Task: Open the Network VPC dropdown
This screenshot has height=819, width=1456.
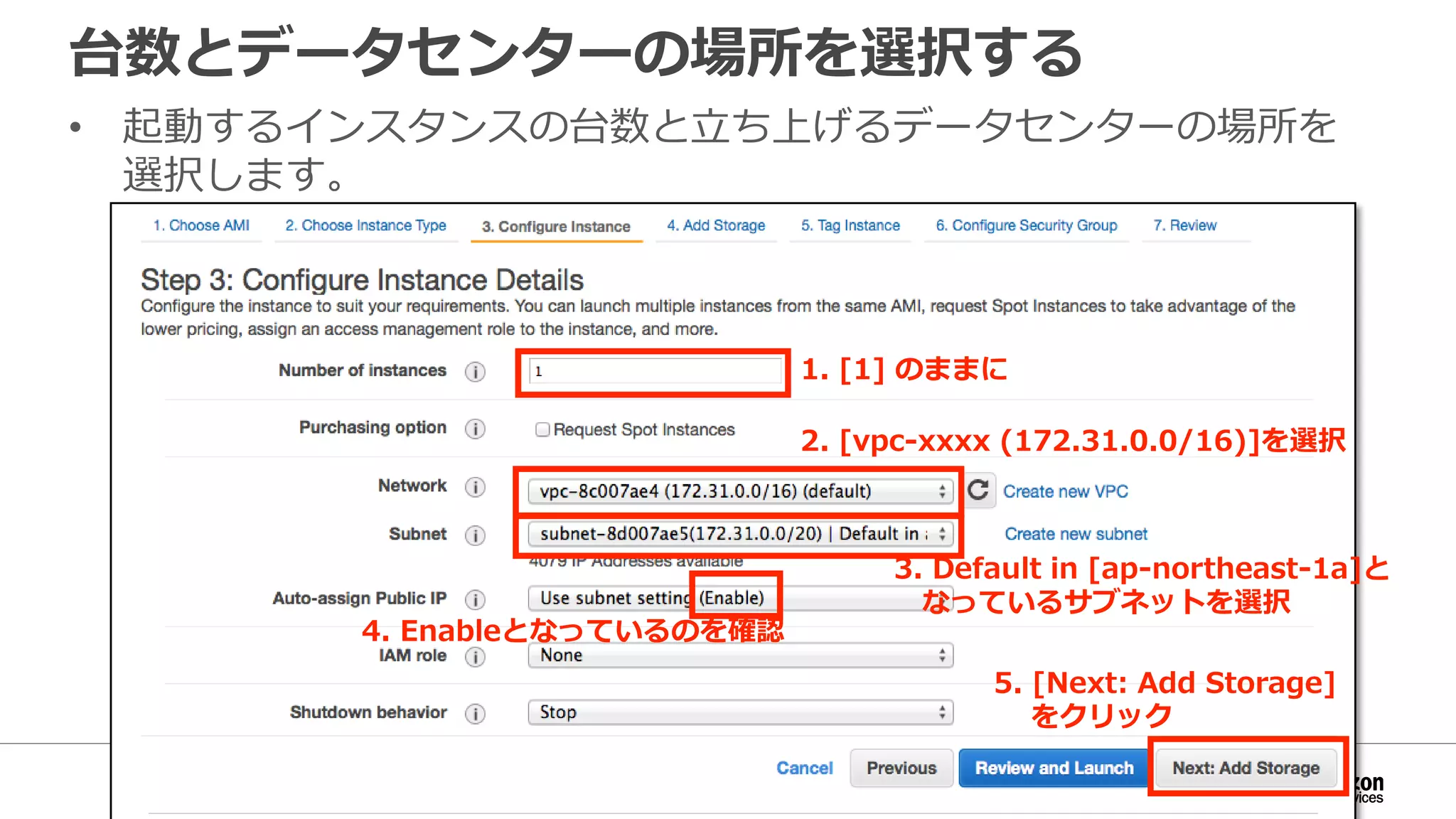Action: [739, 491]
